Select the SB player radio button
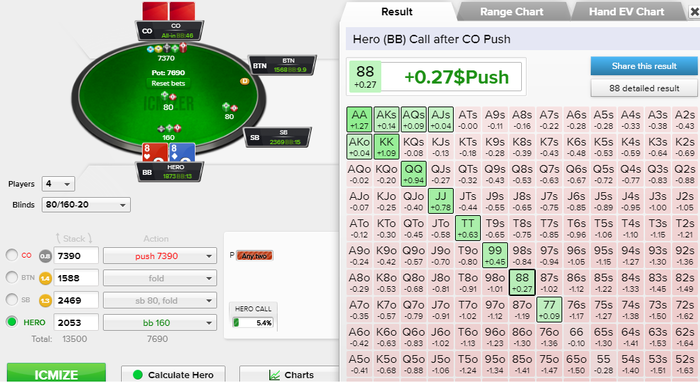 coord(12,299)
